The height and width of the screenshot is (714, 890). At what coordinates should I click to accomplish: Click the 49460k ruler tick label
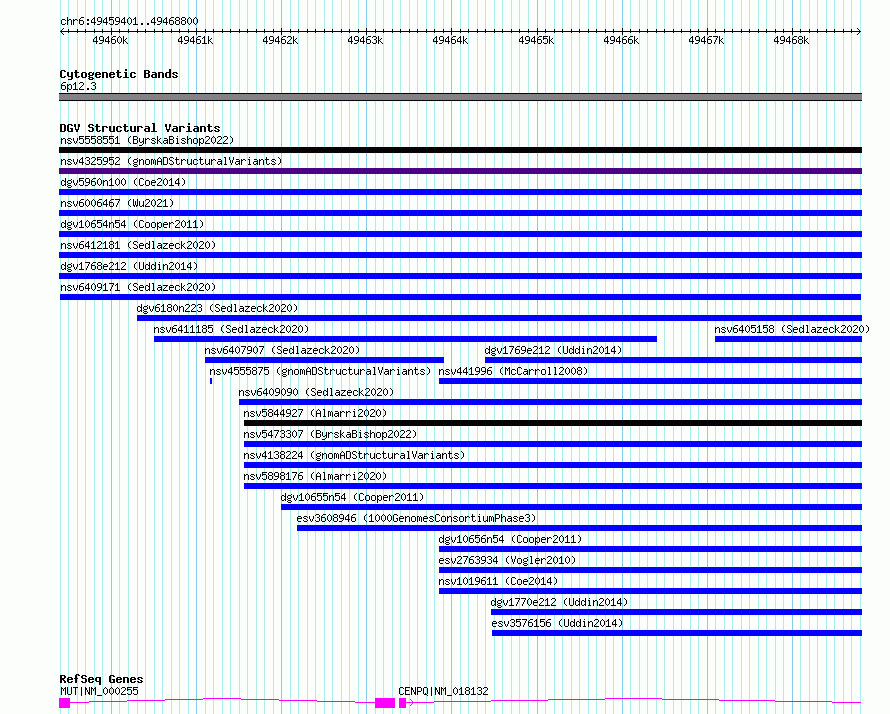point(110,40)
